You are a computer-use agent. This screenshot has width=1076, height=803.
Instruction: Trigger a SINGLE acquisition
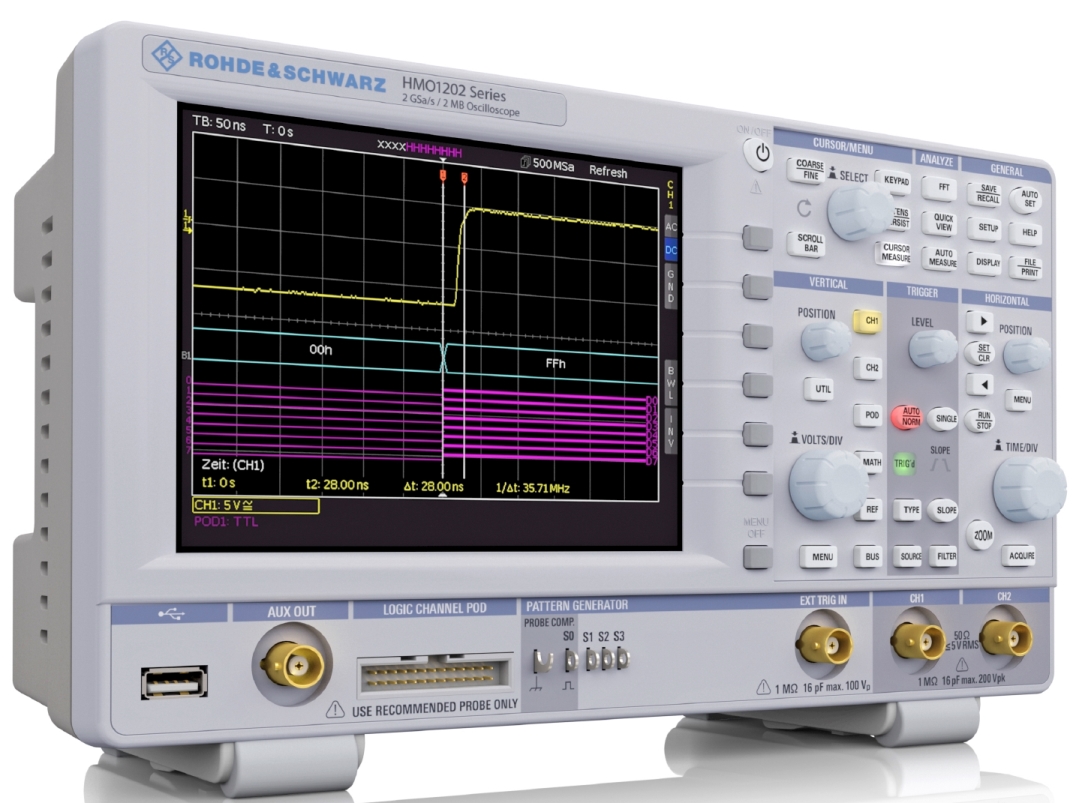click(946, 419)
